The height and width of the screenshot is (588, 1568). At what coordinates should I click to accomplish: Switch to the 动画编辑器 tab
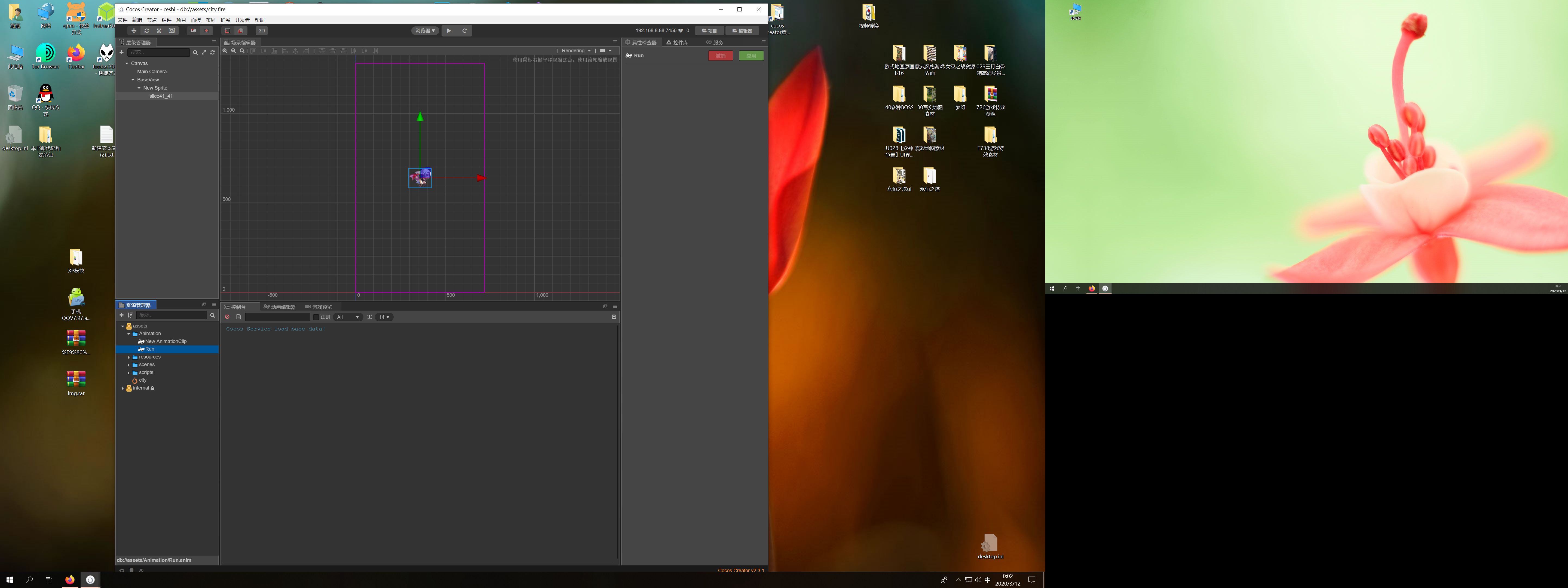pos(280,307)
